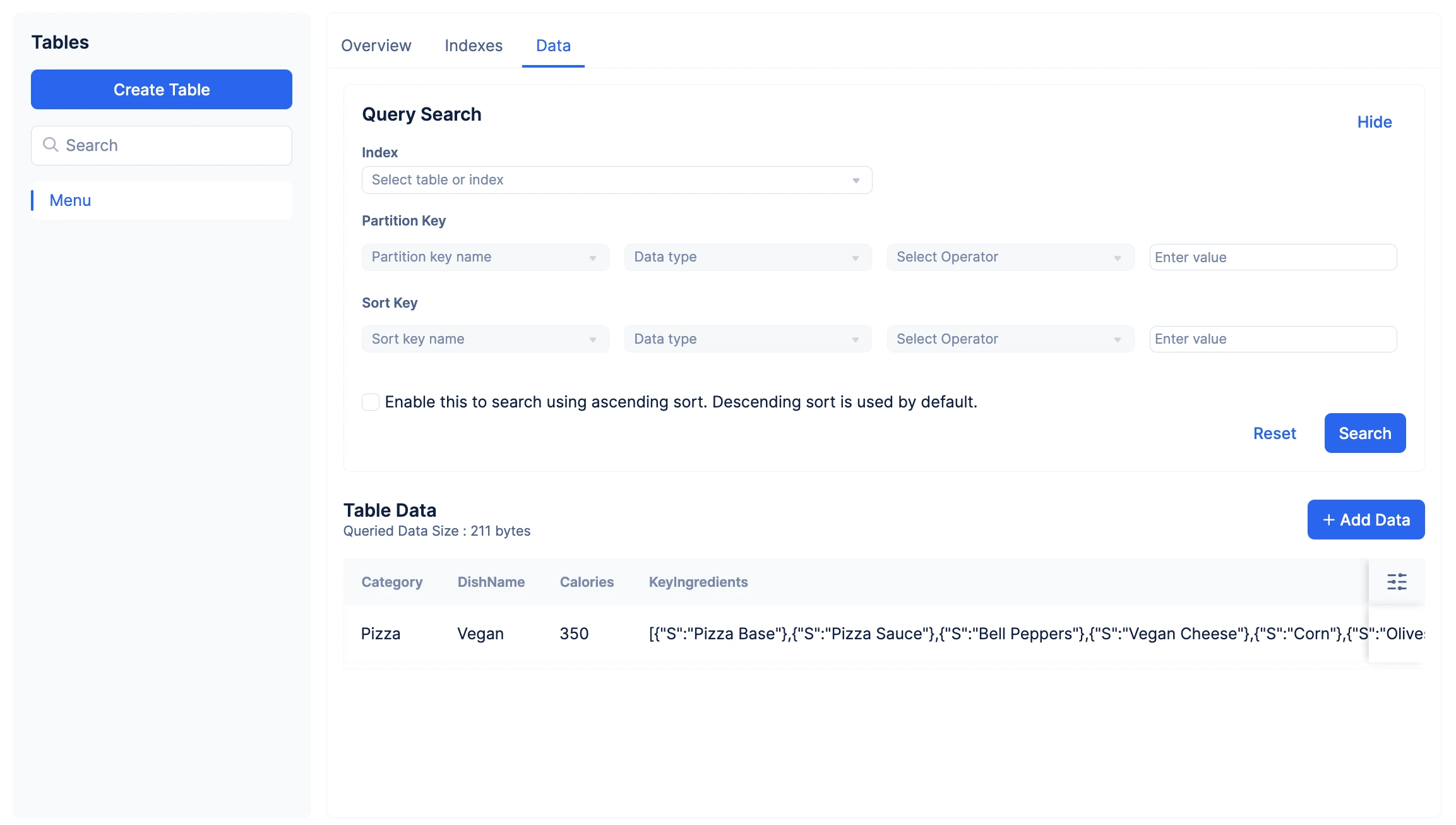This screenshot has height=825, width=1456.
Task: Select the Menu table in sidebar
Action: (162, 200)
